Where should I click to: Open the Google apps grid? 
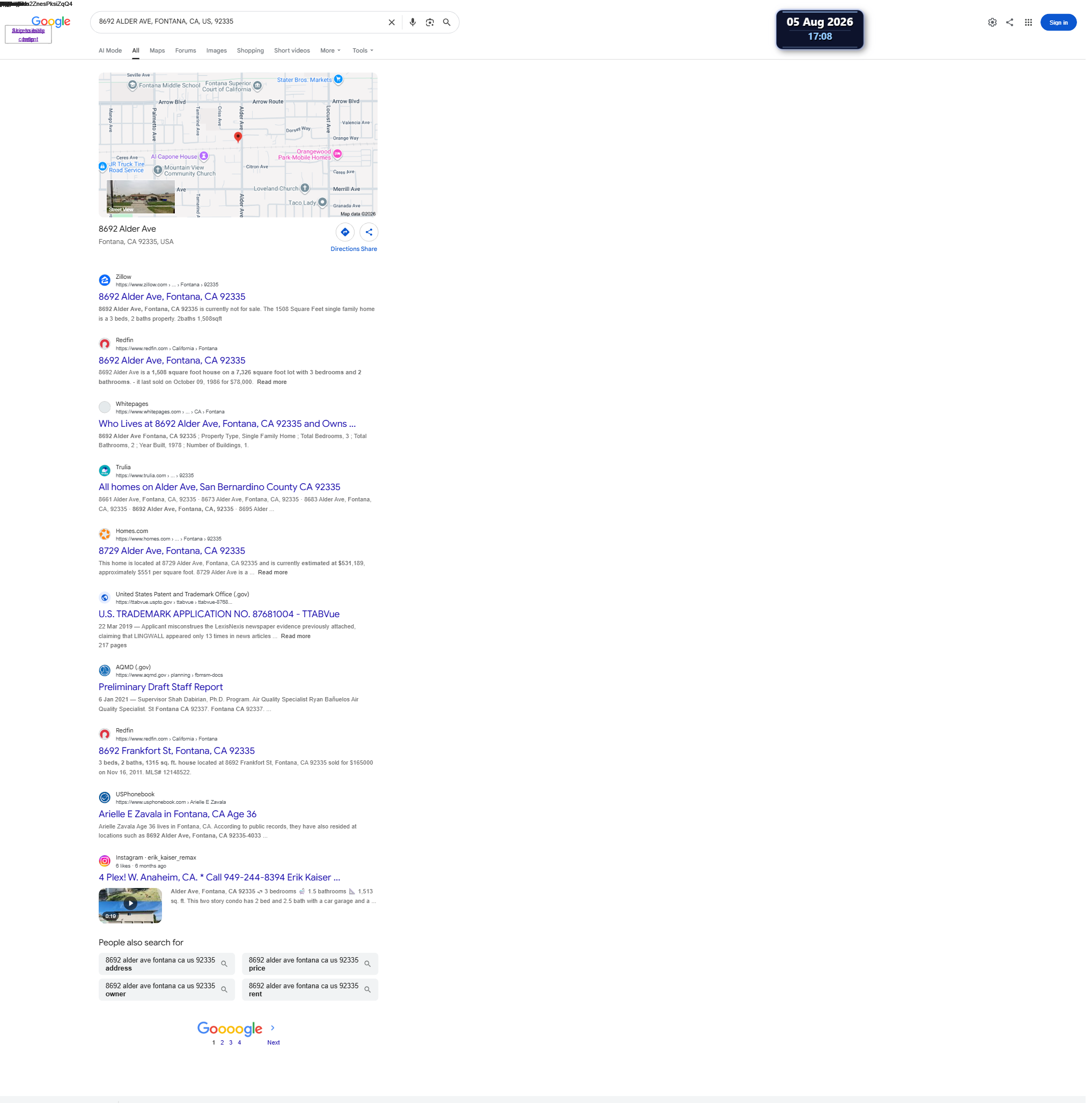point(1028,23)
